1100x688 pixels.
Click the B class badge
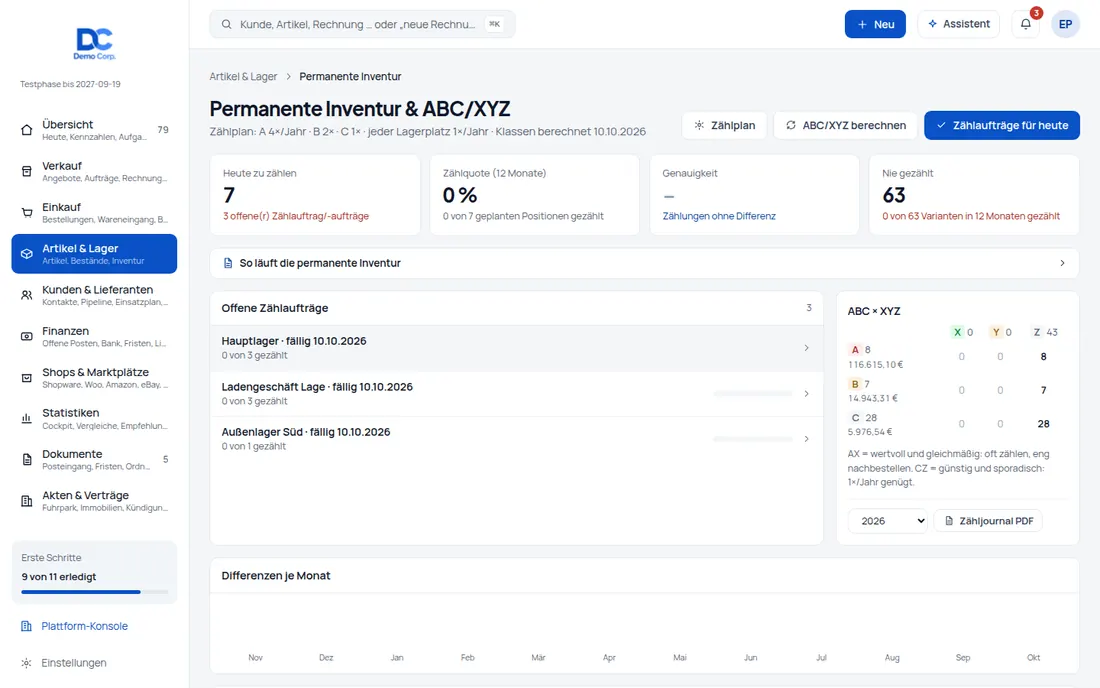(x=854, y=384)
